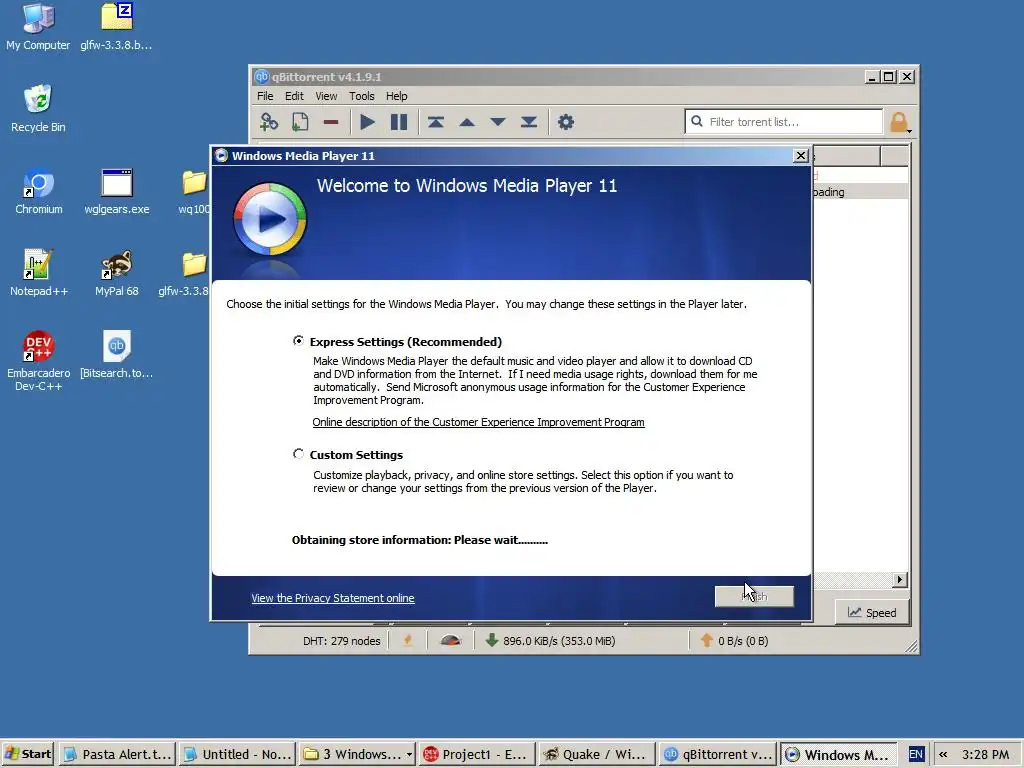Switch to Untitled - No... taskbar window
1024x768 pixels.
238,754
